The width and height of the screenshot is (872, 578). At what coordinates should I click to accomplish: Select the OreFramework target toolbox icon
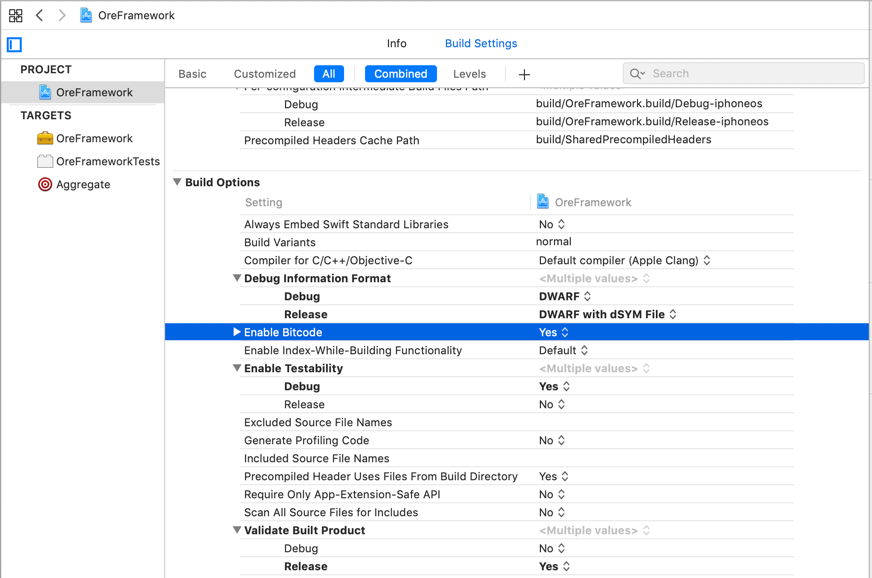click(x=45, y=138)
